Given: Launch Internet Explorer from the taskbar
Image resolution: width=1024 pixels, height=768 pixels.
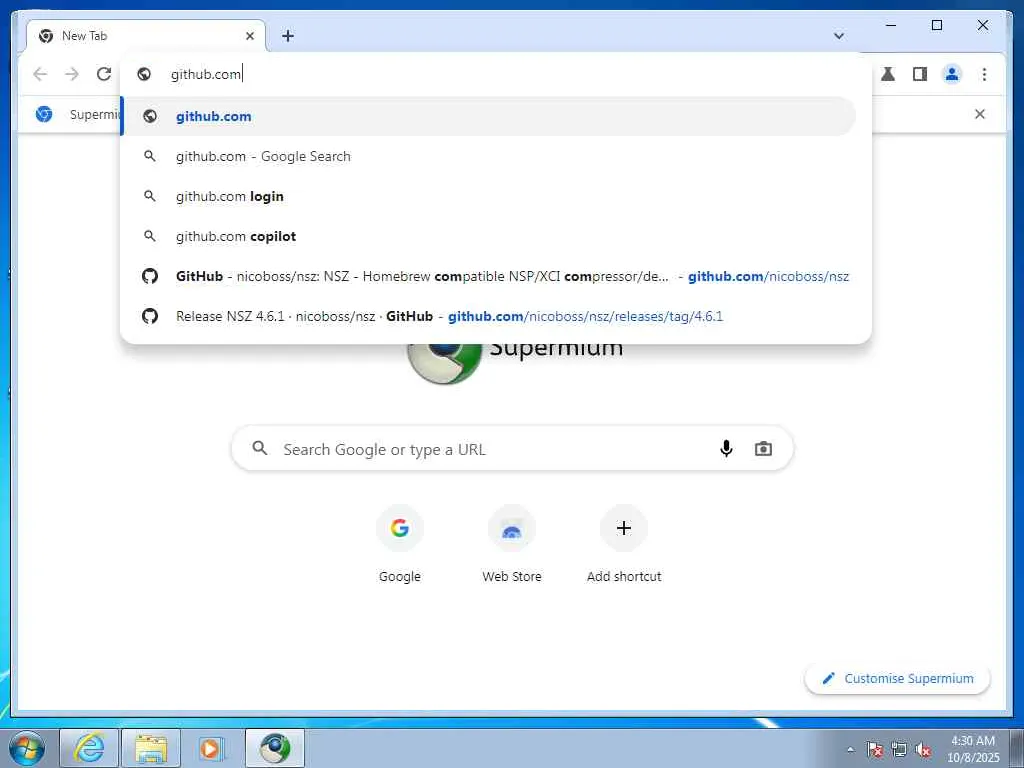Looking at the screenshot, I should tap(89, 748).
